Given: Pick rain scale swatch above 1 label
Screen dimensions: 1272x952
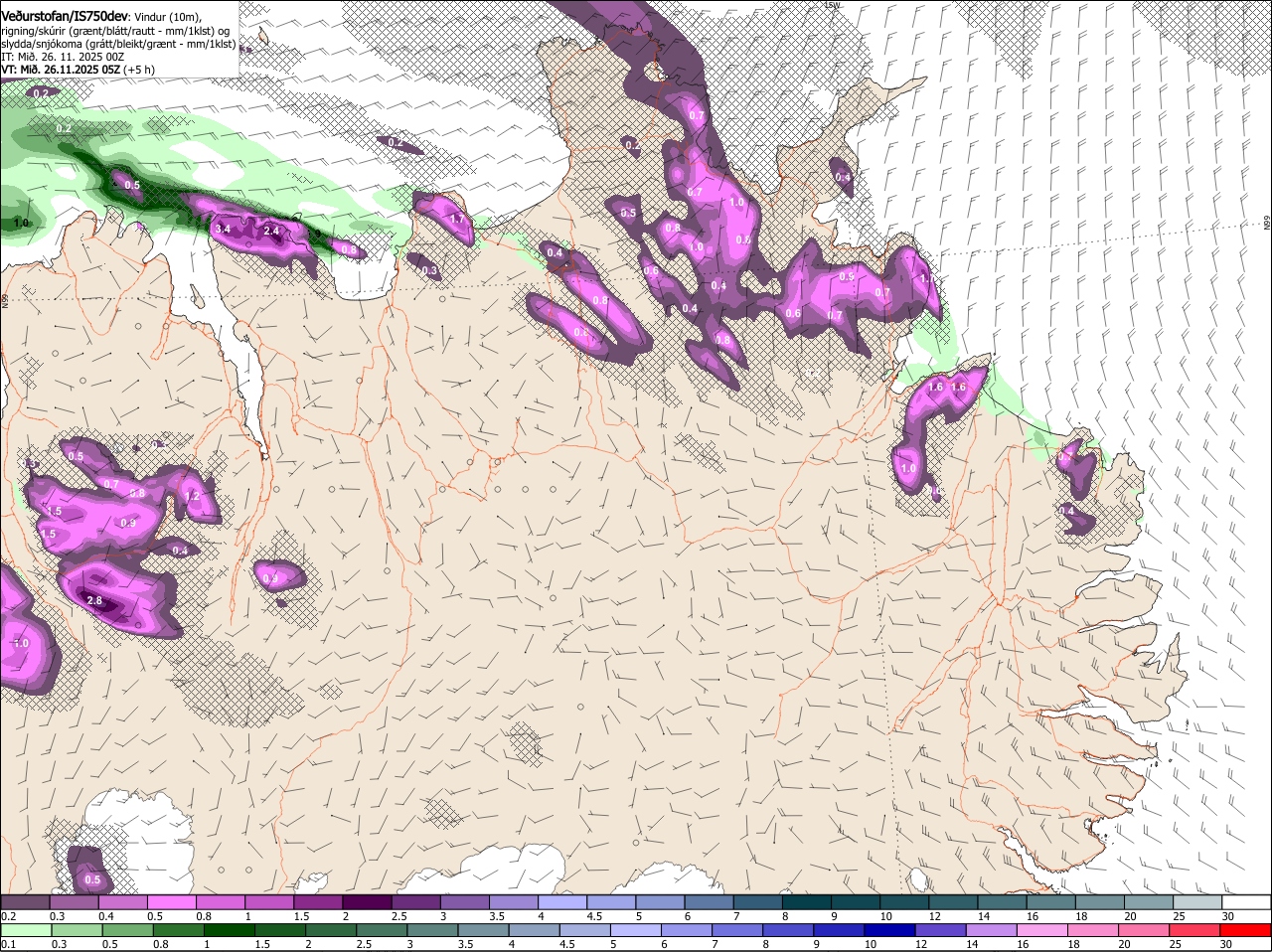Looking at the screenshot, I should (x=230, y=930).
